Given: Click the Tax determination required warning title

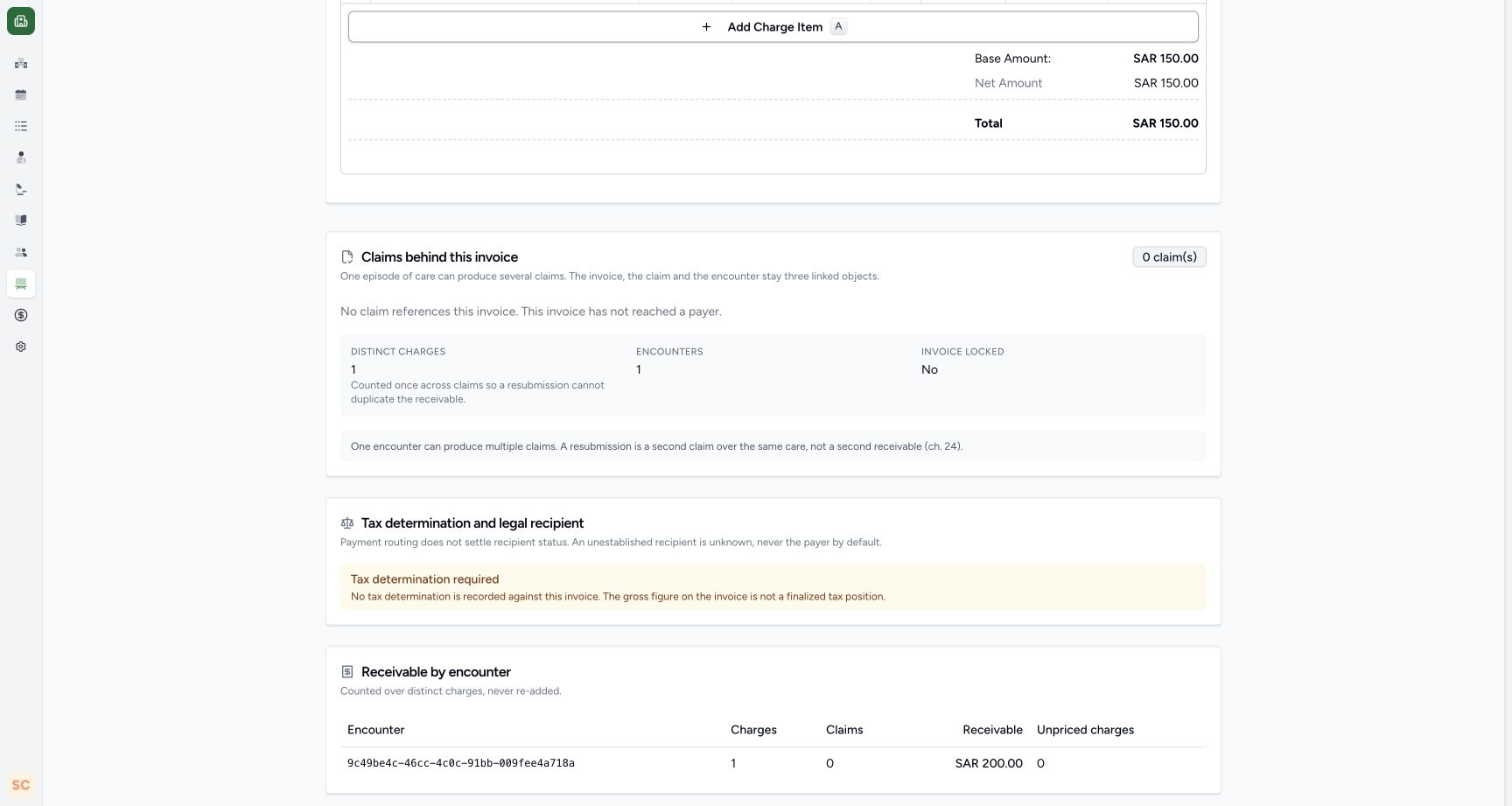Looking at the screenshot, I should (x=425, y=579).
